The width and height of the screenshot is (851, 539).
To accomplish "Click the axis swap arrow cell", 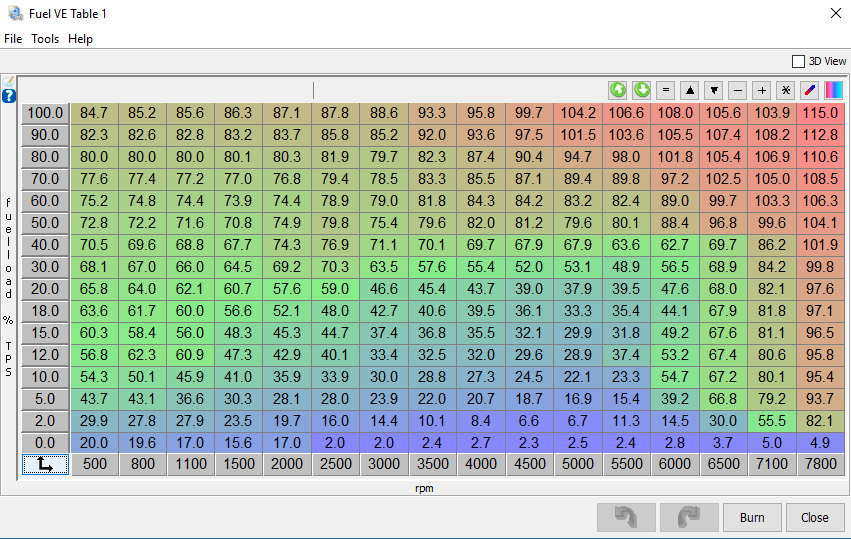I will [x=46, y=465].
